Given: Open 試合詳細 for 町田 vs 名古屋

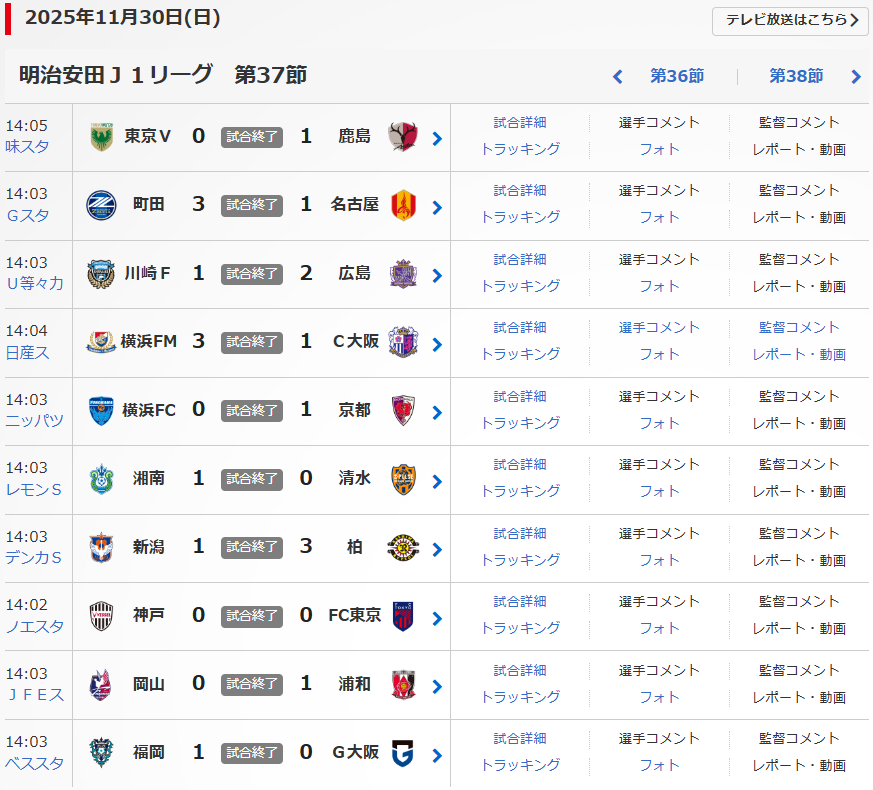Looking at the screenshot, I should tap(520, 190).
